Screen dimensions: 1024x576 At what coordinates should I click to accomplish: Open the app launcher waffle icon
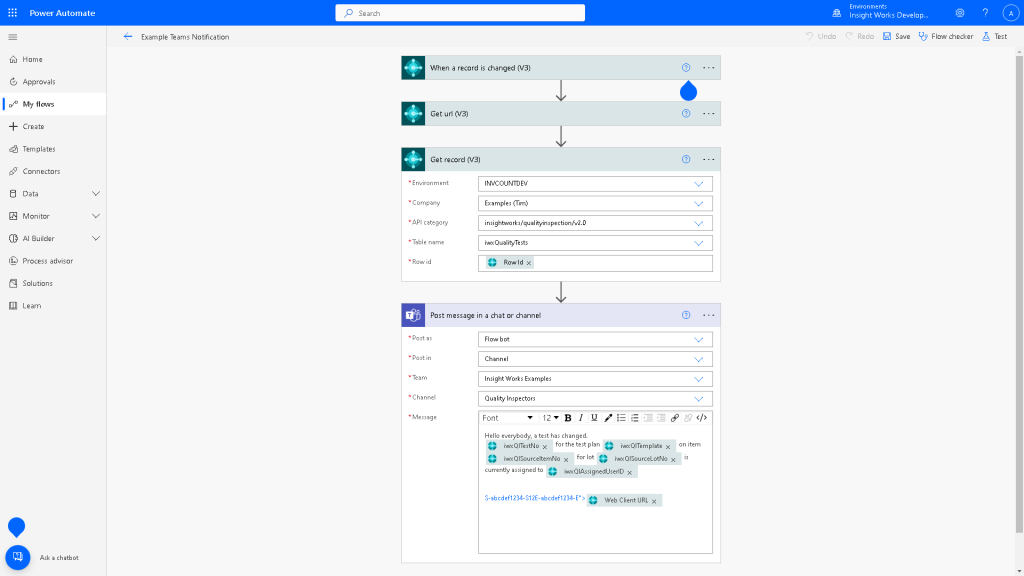point(13,13)
